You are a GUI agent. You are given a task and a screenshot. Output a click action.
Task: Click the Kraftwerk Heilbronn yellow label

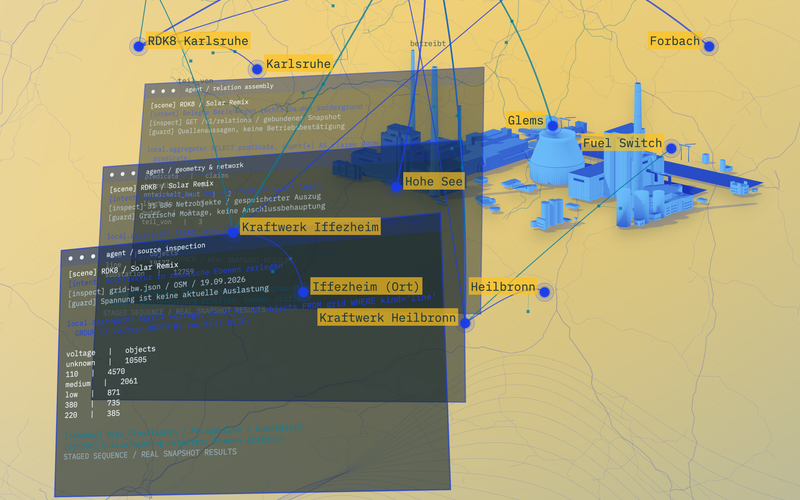pyautogui.click(x=387, y=318)
